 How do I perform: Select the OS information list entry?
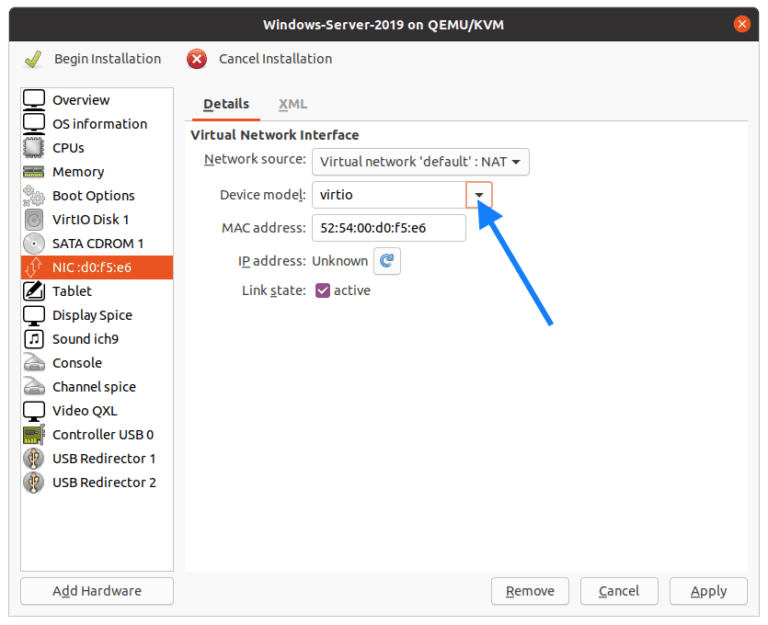(97, 123)
